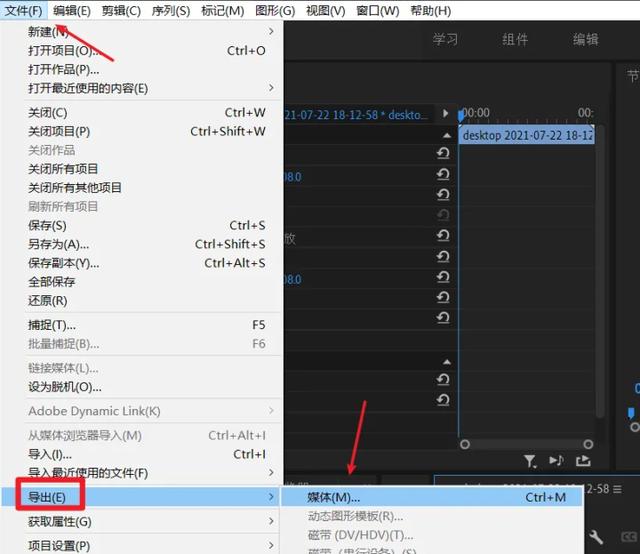Viewport: 640px width, 554px height.
Task: Choose 媒体(M)... from the export submenu
Action: [334, 497]
